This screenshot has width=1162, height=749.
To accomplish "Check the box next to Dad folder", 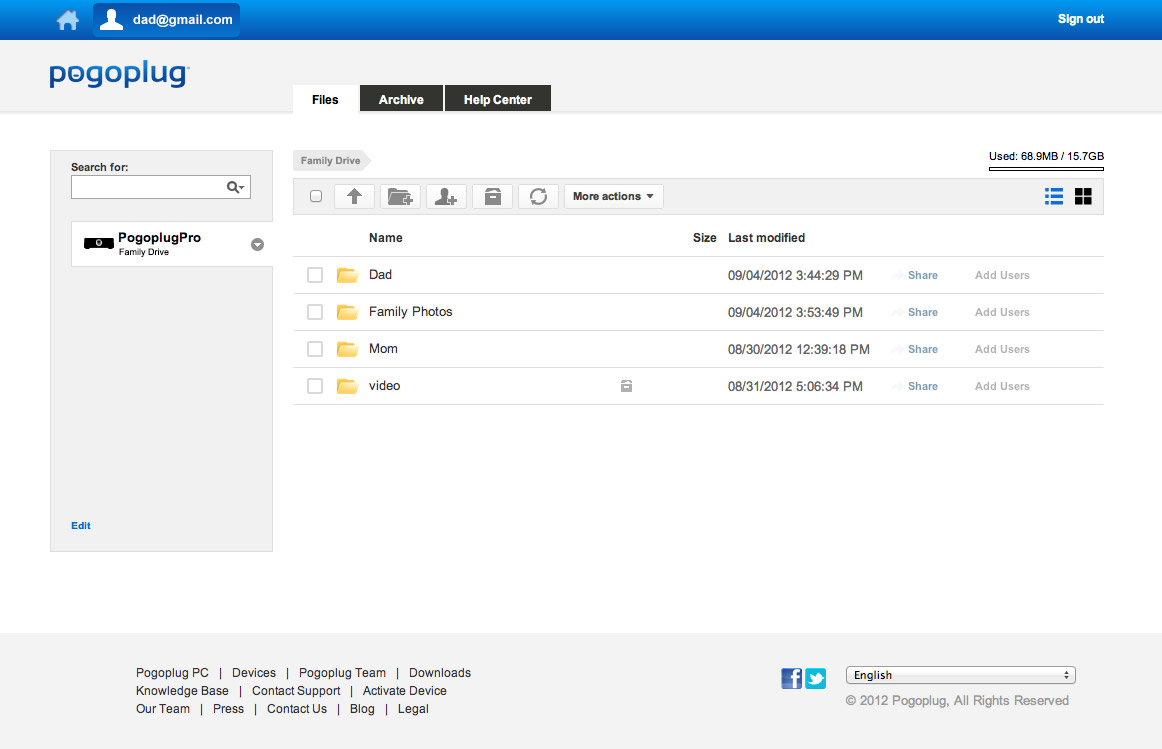I will point(315,275).
